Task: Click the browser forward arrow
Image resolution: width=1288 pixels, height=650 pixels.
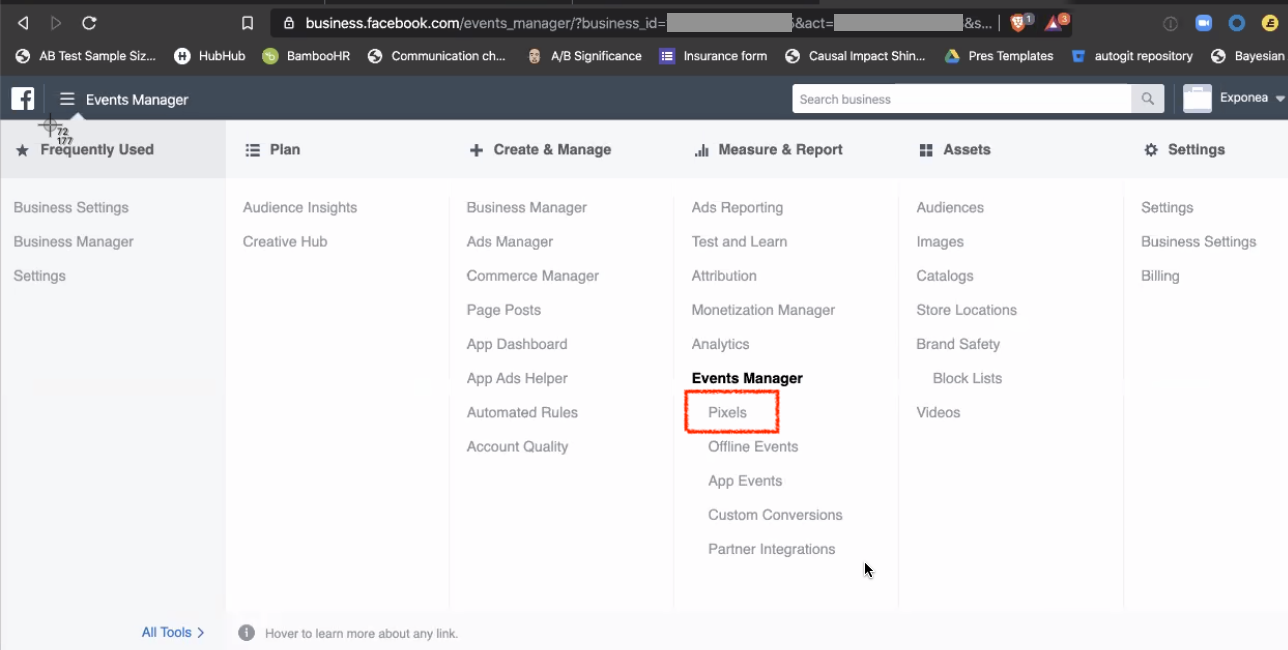Action: (x=56, y=23)
